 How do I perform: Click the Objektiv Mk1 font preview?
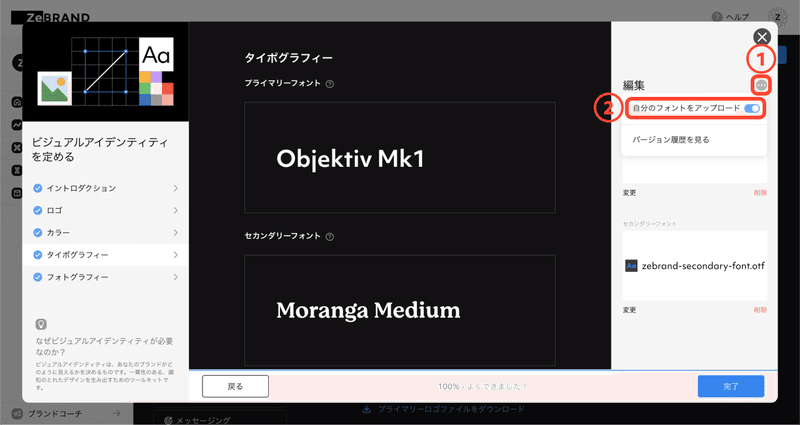click(x=400, y=157)
